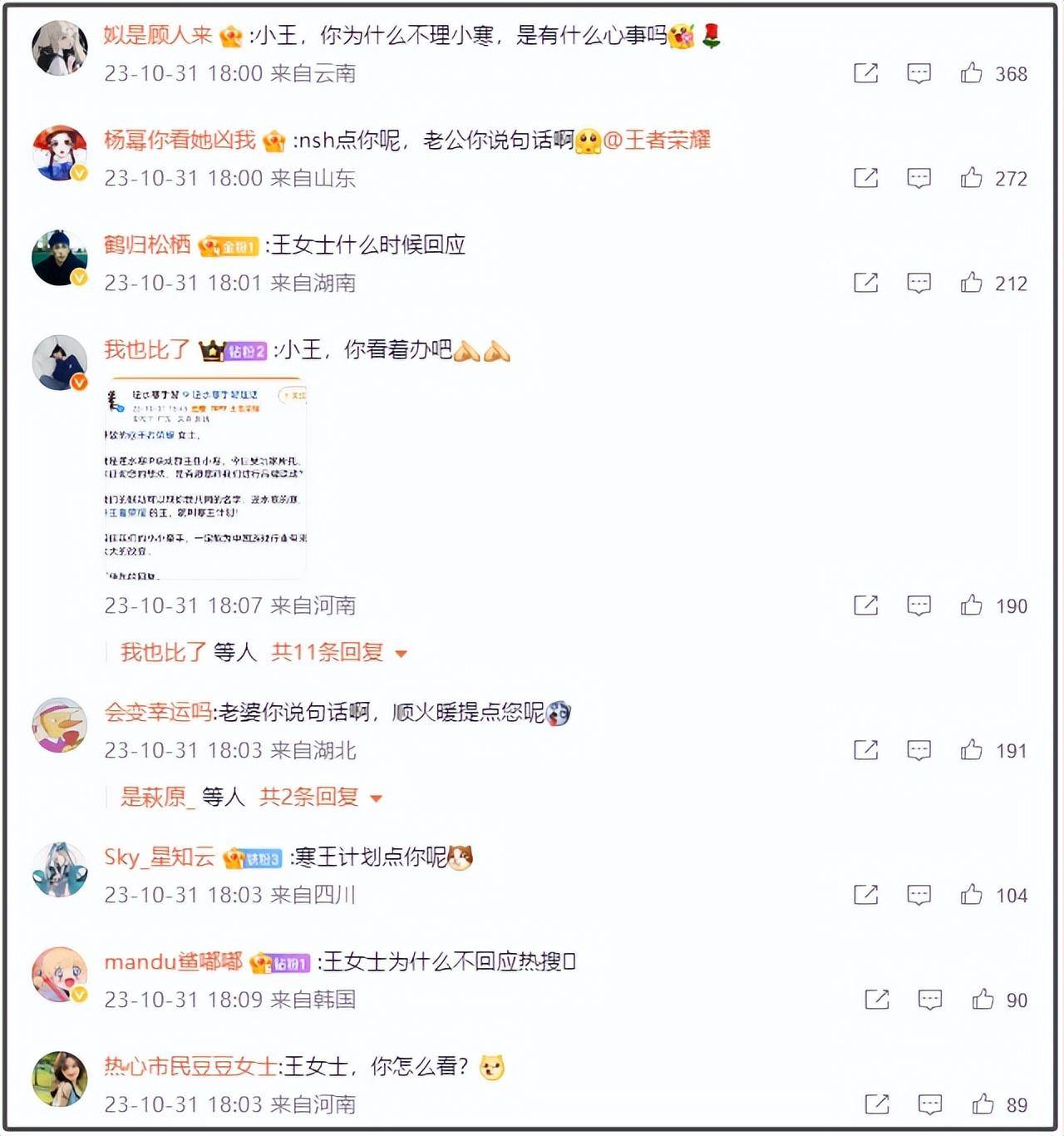This screenshot has width=1064, height=1136.
Task: Share the comment by 热心市民豆豆女士
Action: click(877, 1104)
